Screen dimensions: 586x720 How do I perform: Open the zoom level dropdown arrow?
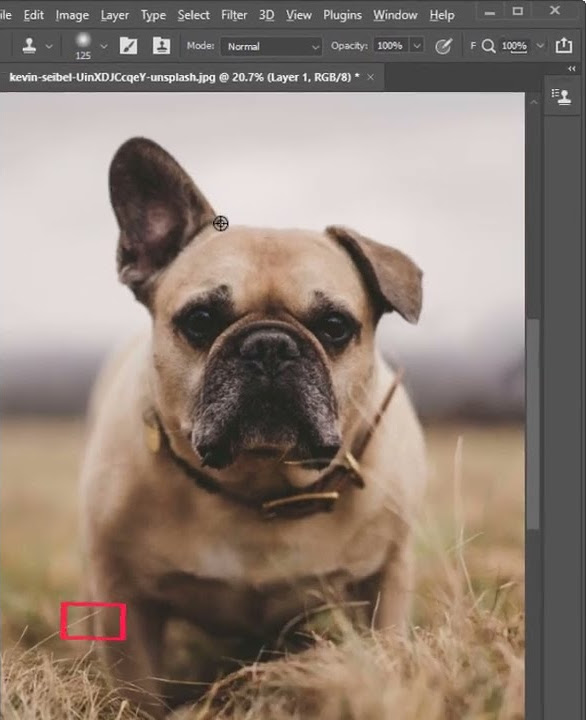(541, 46)
